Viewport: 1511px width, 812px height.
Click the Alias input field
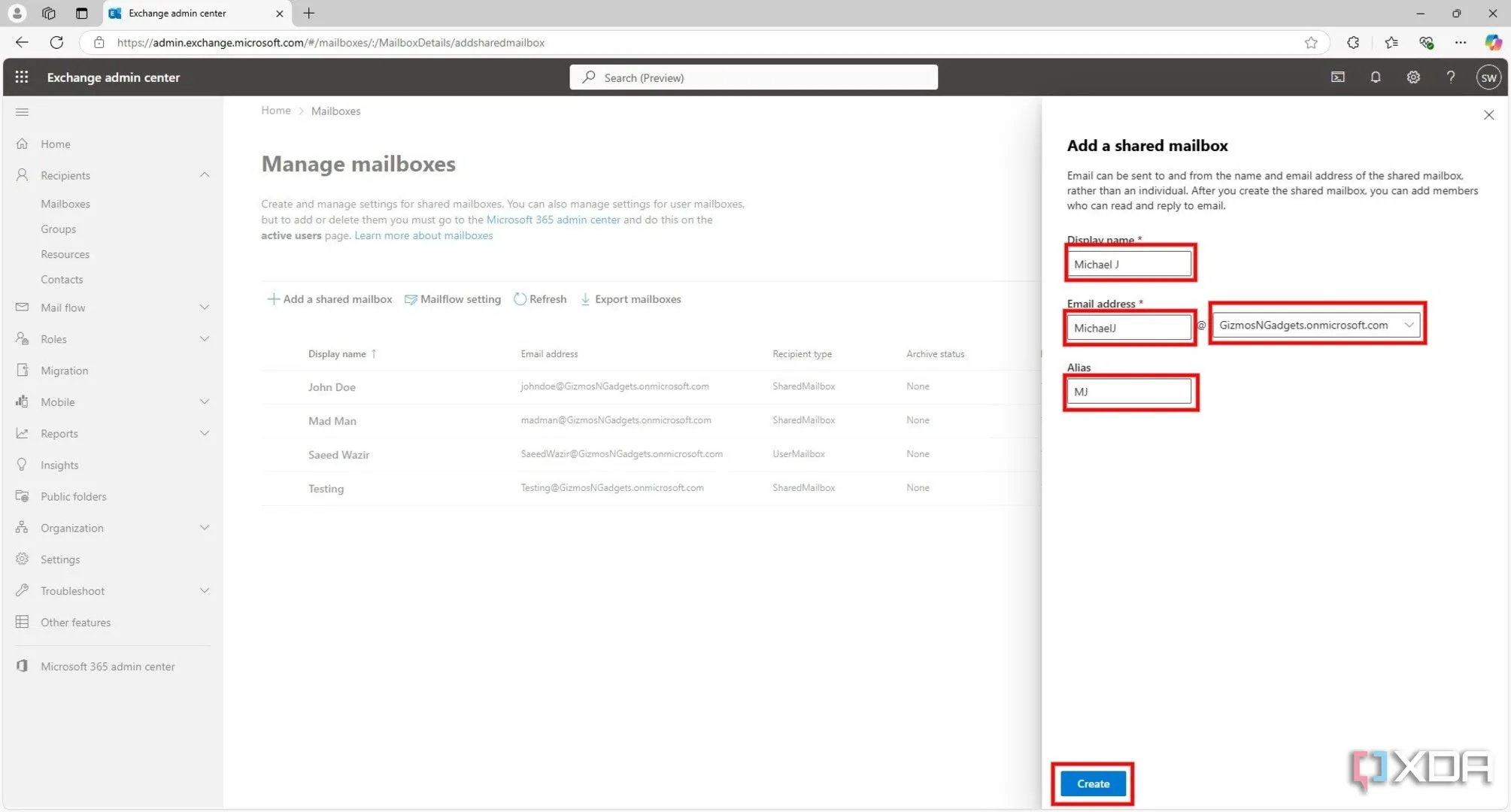tap(1129, 392)
